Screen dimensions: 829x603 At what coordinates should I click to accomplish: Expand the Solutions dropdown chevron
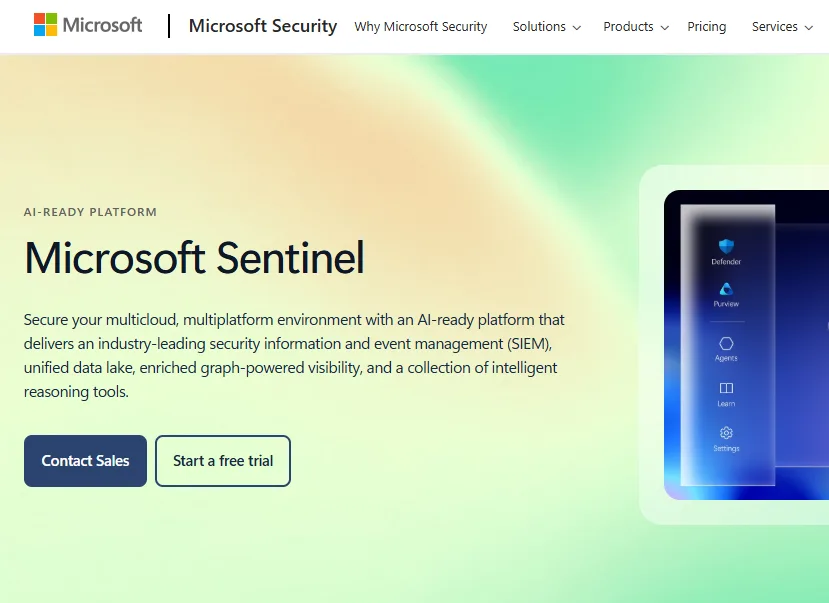pos(575,28)
